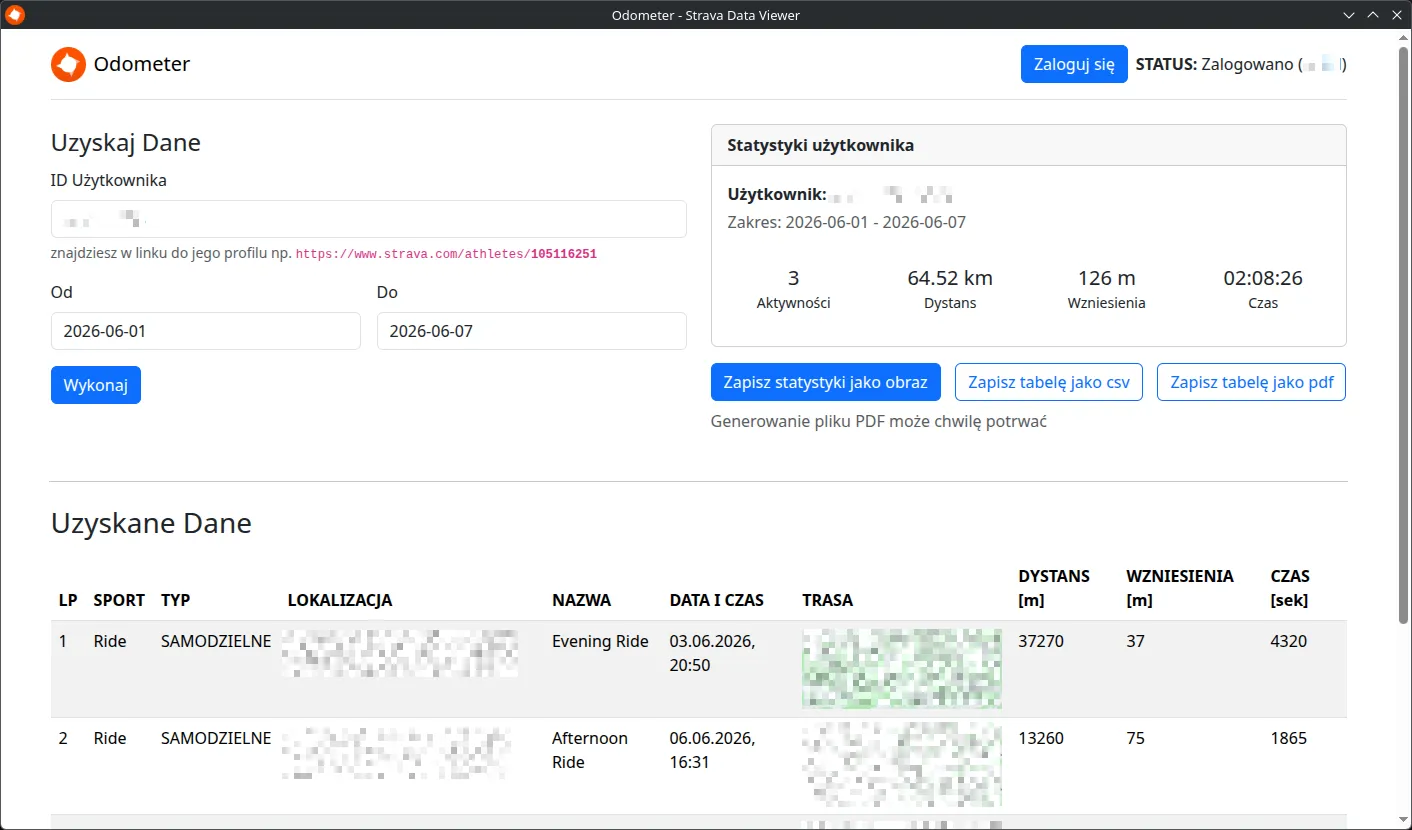Click the 02:08:26 Czas value

pyautogui.click(x=1263, y=278)
